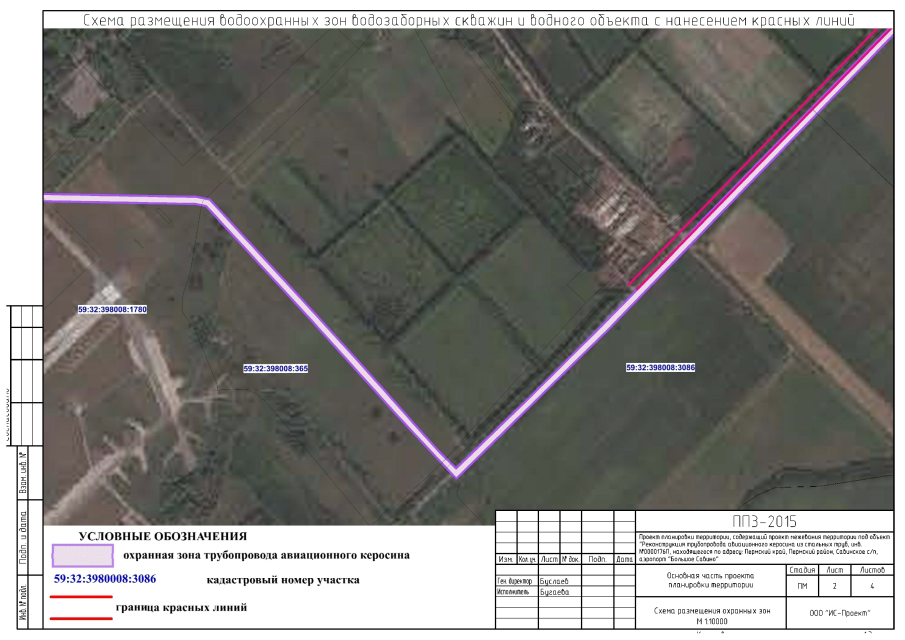Click the surname 'Буслаев'
The height and width of the screenshot is (640, 905).
[554, 581]
